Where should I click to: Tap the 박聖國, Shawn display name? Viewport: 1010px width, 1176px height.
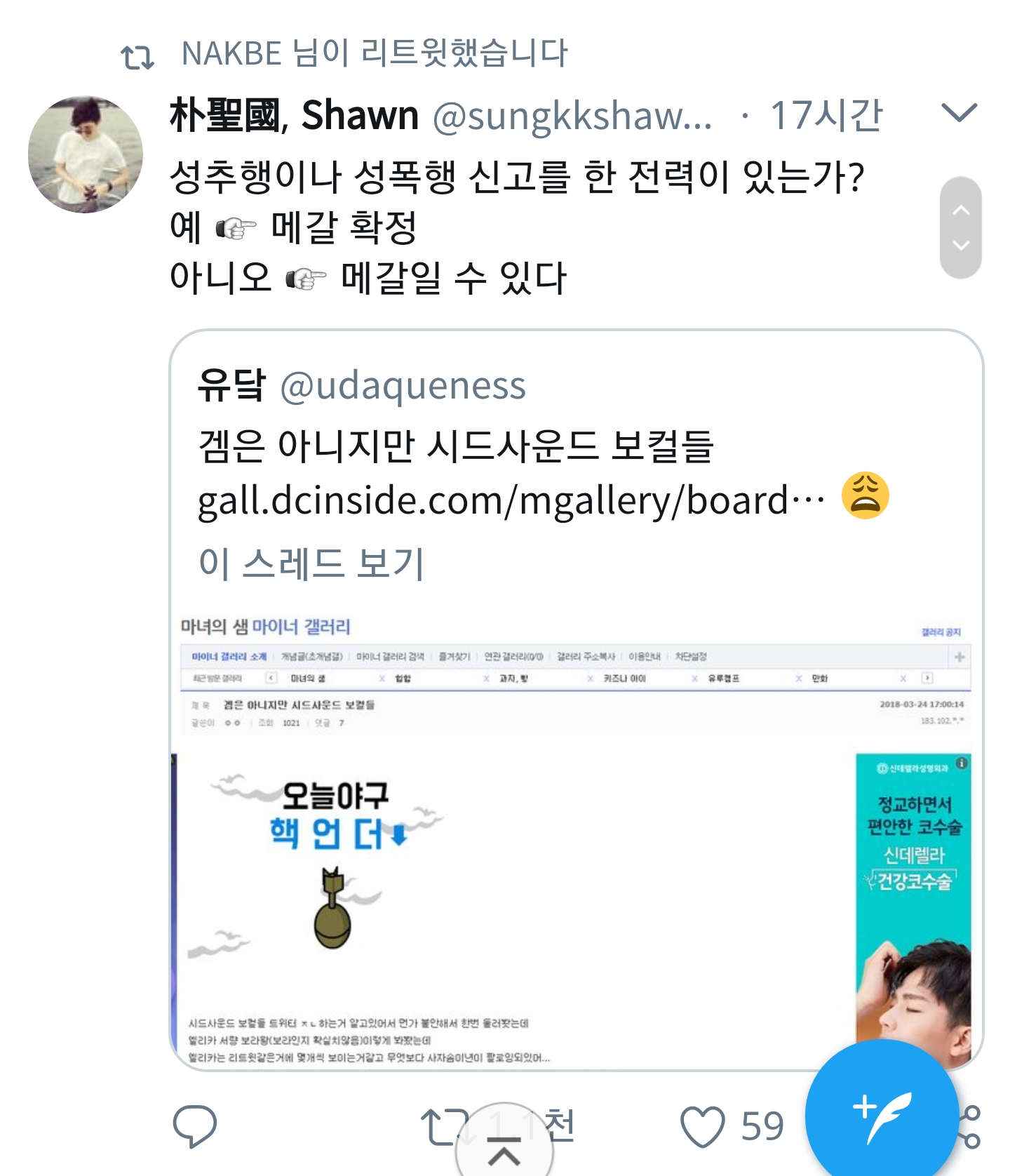(295, 115)
